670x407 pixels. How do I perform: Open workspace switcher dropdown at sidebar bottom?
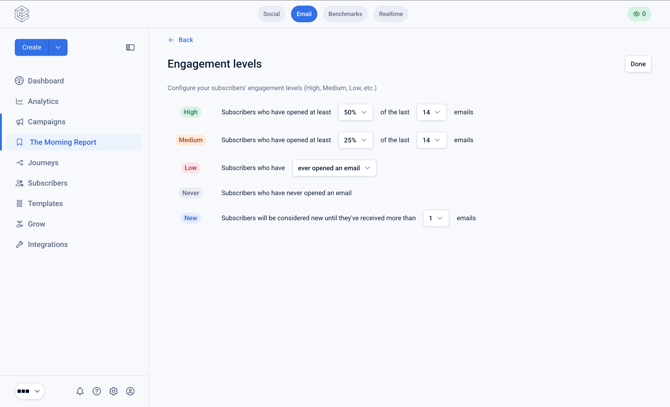click(x=29, y=391)
